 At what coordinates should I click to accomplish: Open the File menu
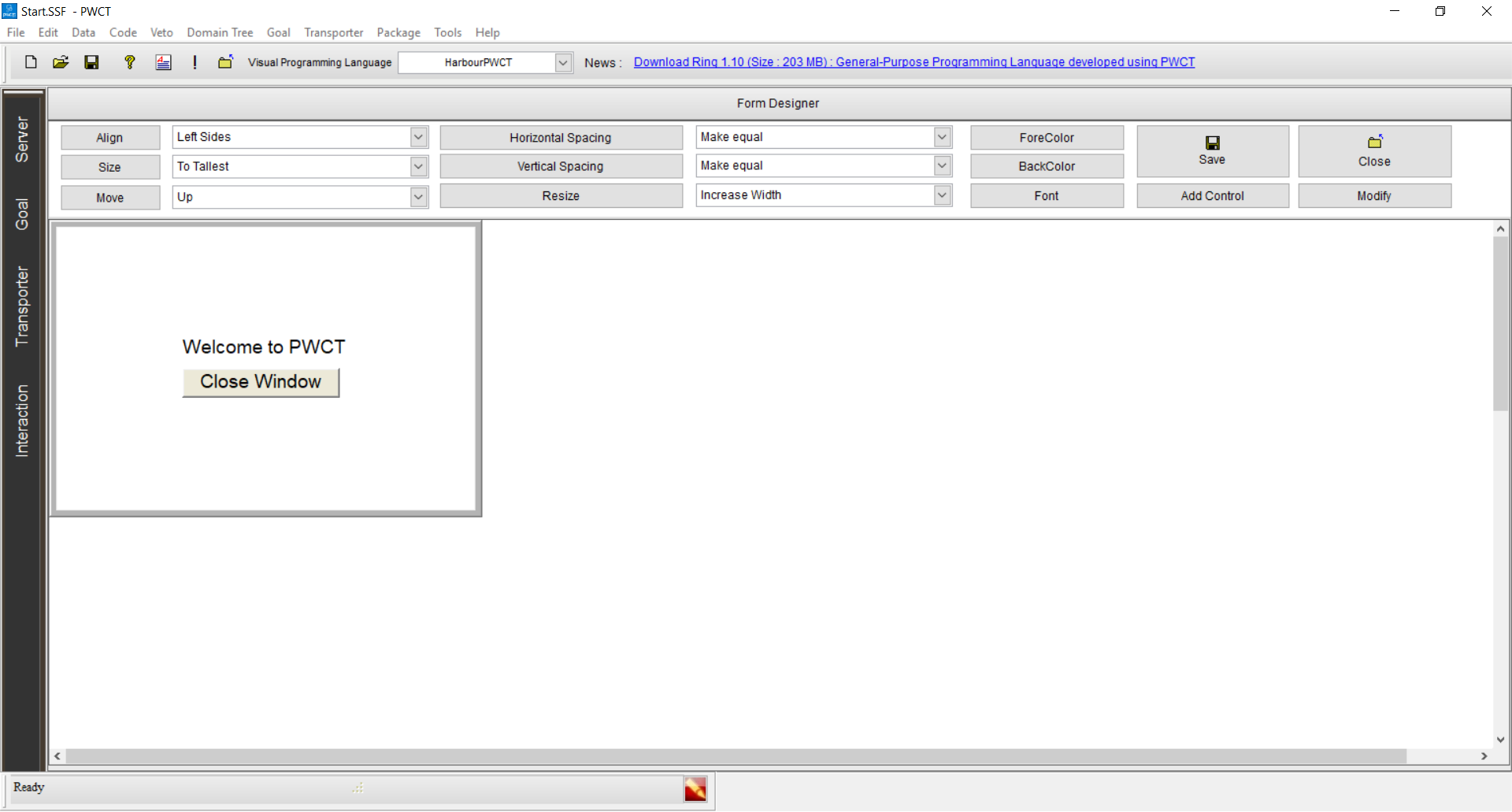coord(16,32)
